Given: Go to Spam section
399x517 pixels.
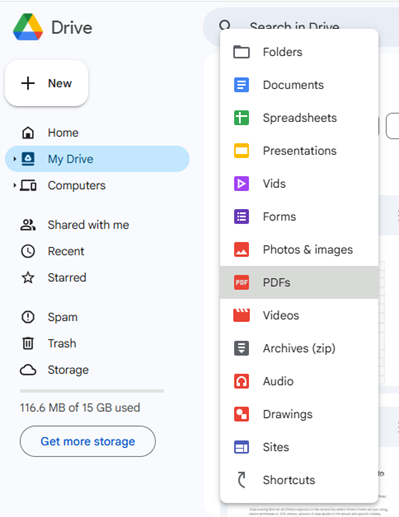Looking at the screenshot, I should pos(97,317).
